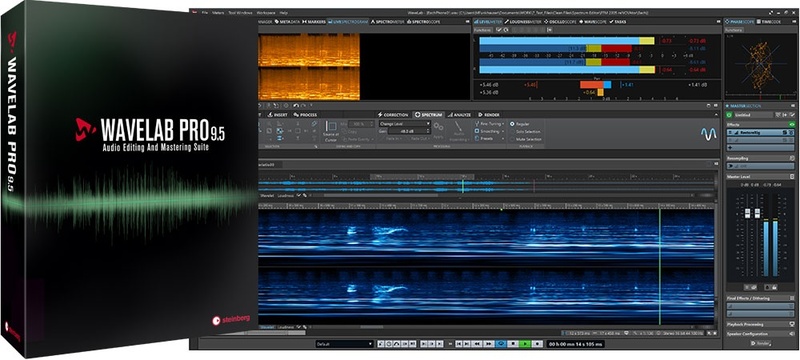The height and width of the screenshot is (360, 800).
Task: Toggle the blue Loop button
Action: click(501, 344)
